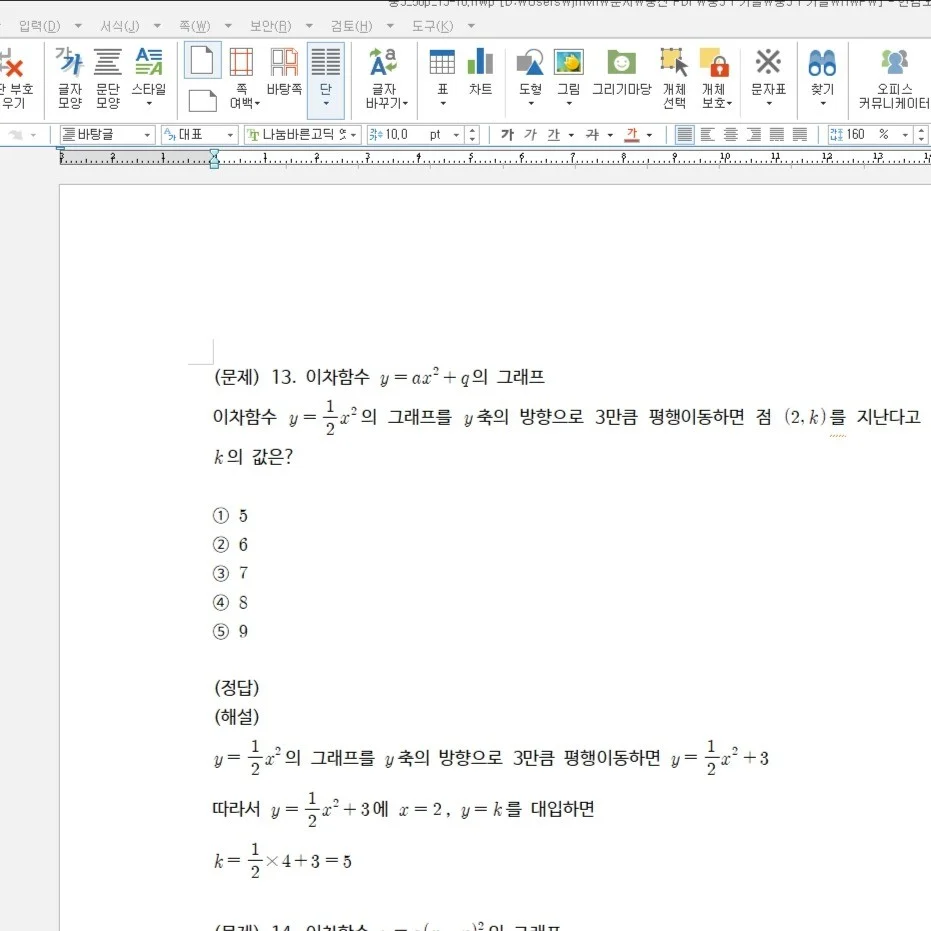The image size is (931, 931).
Task: Click the (정답) answer label
Action: 236,688
